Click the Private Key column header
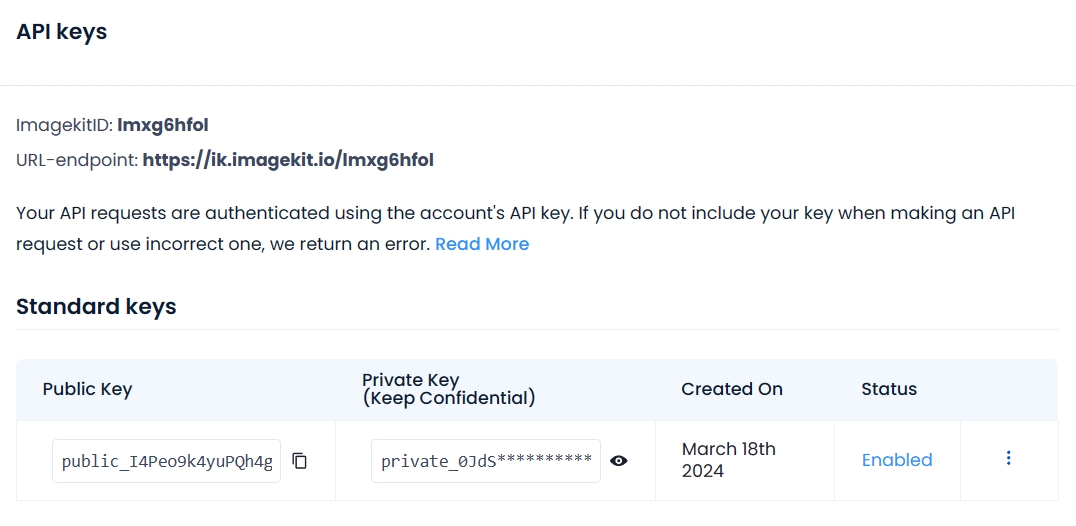 [x=410, y=380]
